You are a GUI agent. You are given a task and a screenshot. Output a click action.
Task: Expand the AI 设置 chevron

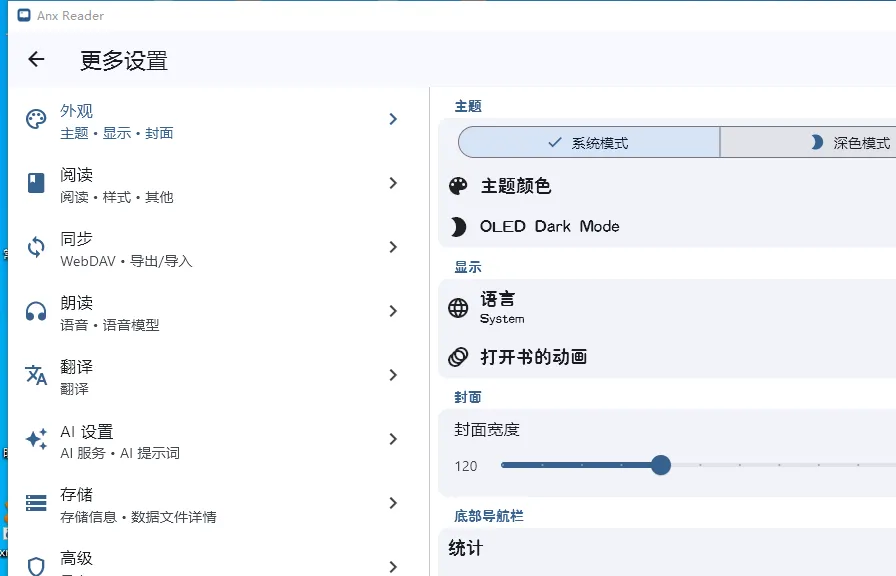pyautogui.click(x=393, y=439)
